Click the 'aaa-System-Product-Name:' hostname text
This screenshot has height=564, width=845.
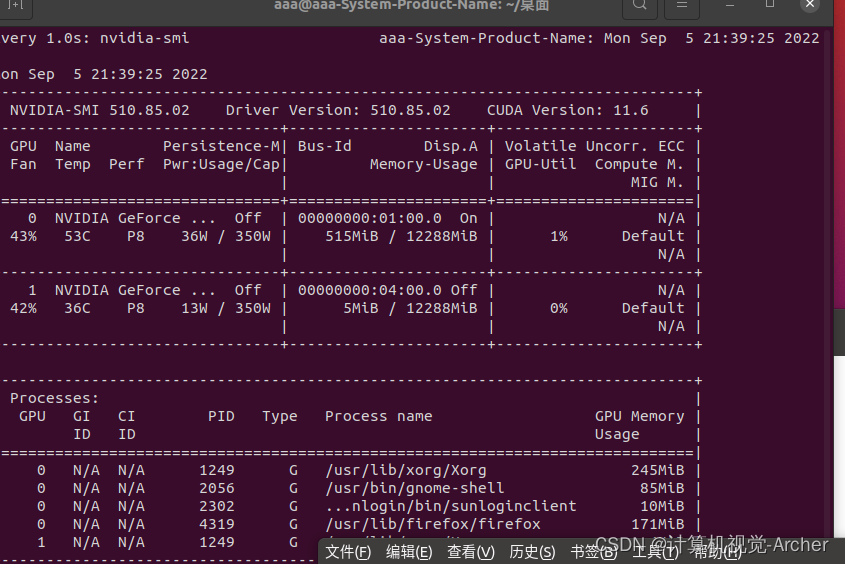(x=486, y=38)
